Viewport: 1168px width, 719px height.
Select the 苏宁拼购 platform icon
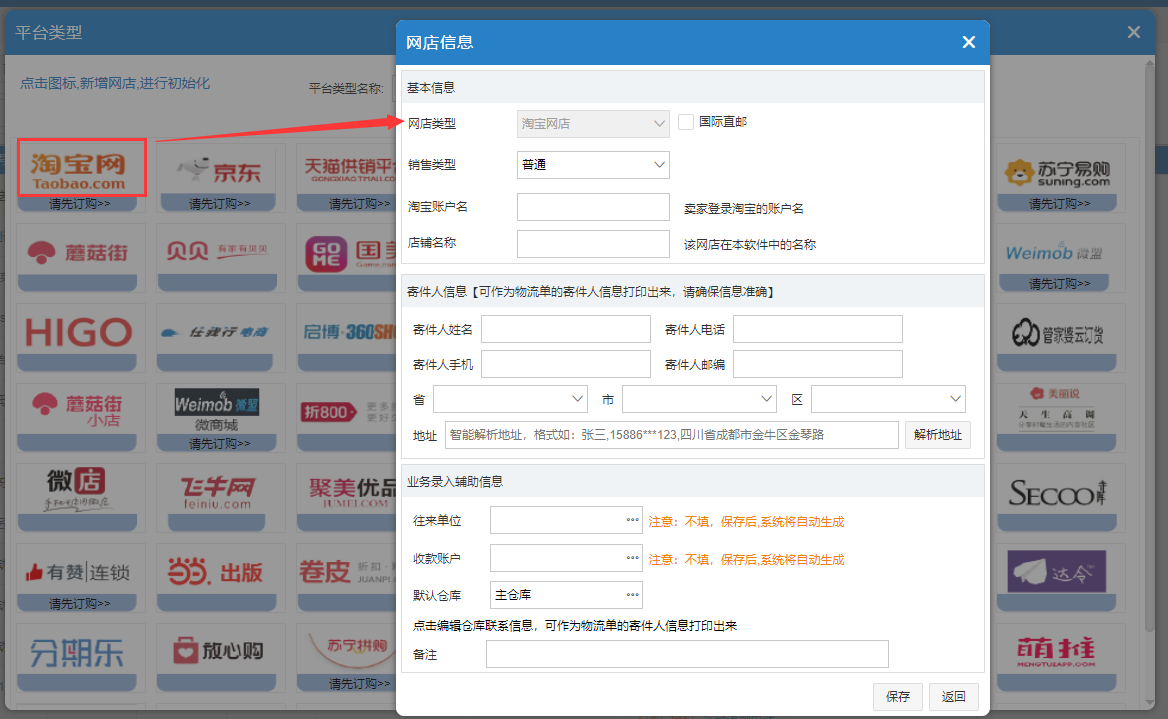350,650
